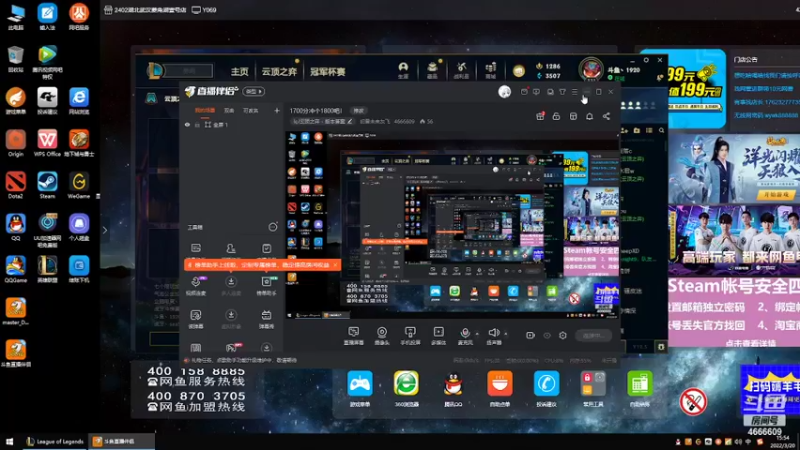This screenshot has width=800, height=450.
Task: Open the notification bell in streaming app
Action: (589, 116)
